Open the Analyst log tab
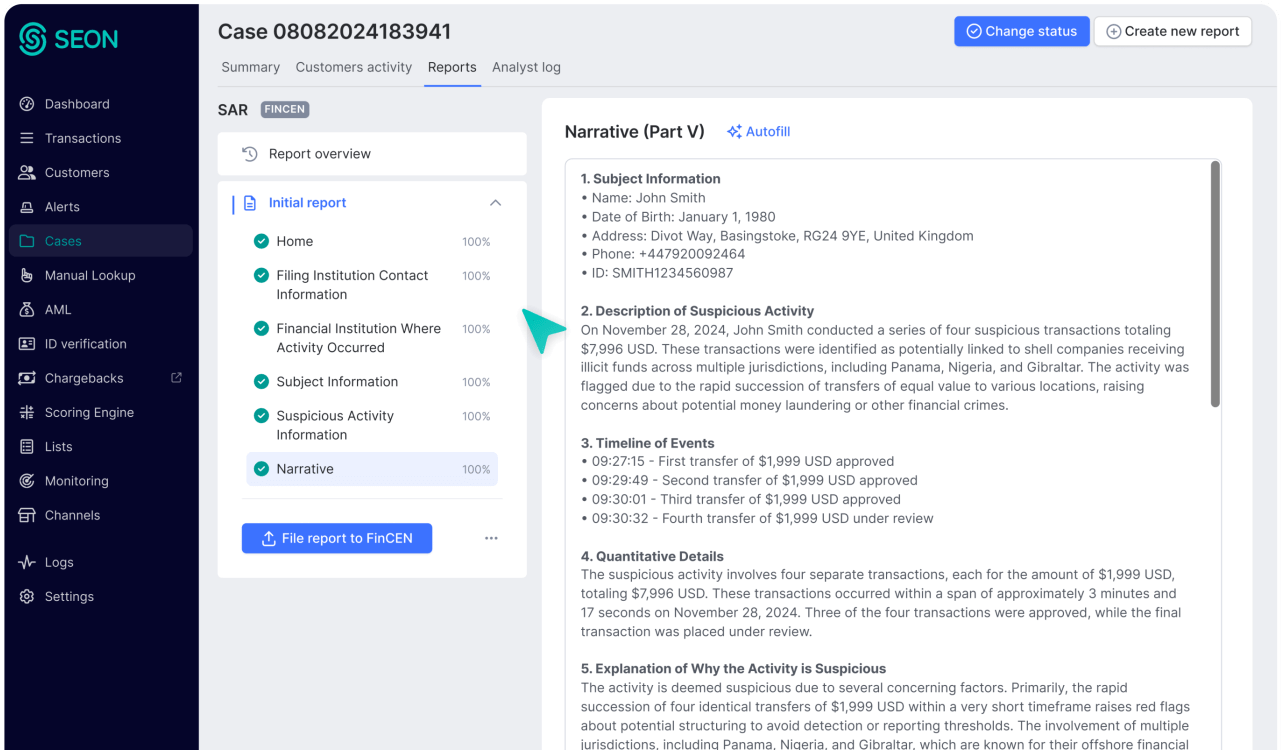 click(526, 67)
